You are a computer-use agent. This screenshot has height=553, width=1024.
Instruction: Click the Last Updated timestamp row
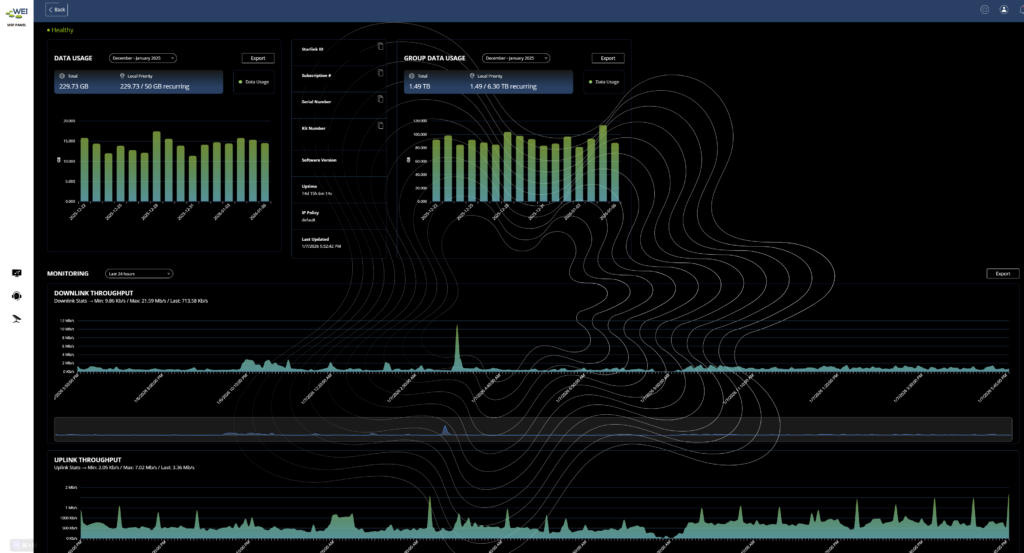click(x=340, y=243)
